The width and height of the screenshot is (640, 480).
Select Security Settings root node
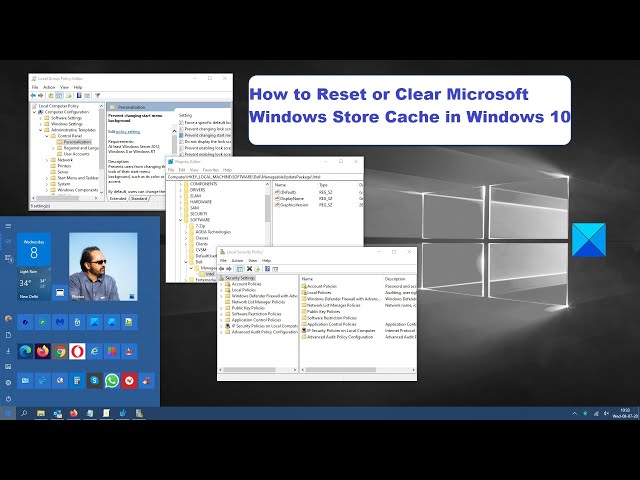click(237, 278)
